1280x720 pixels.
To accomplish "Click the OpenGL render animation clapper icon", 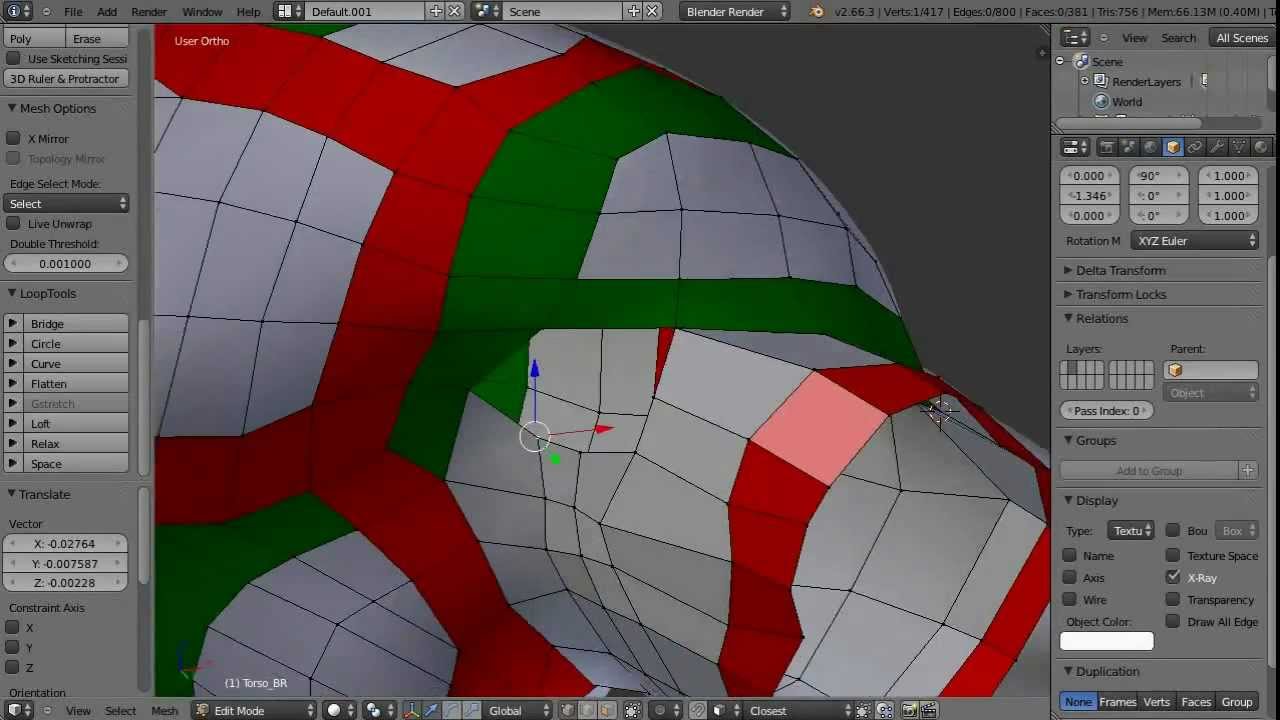I will [929, 710].
